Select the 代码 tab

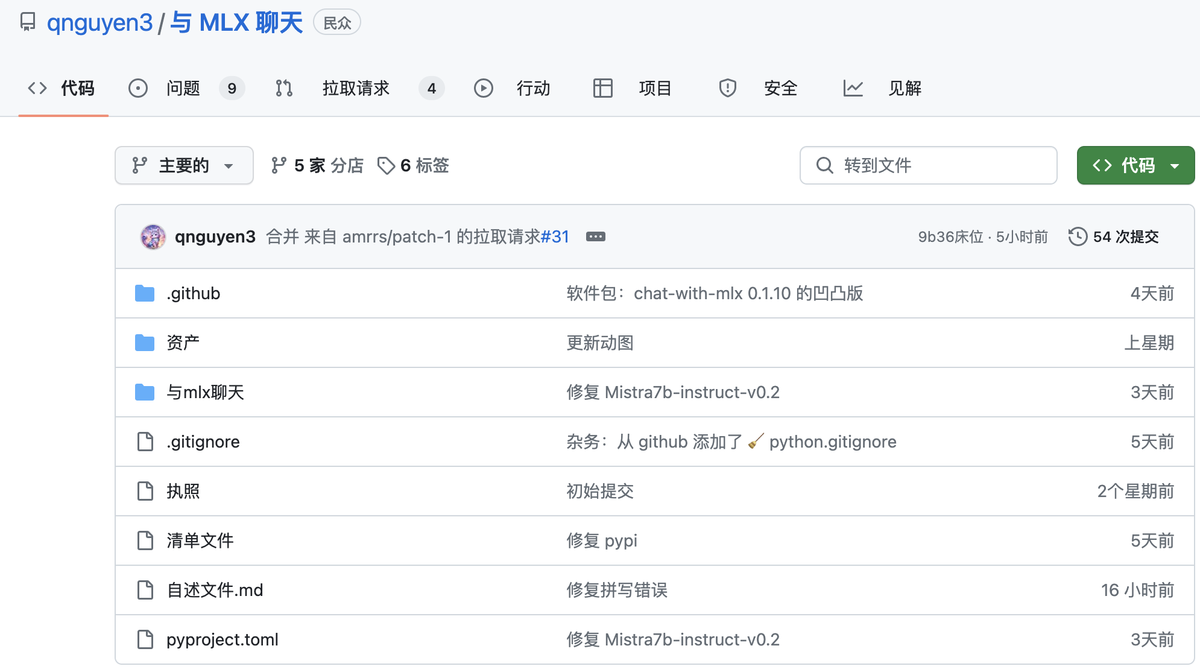[62, 88]
